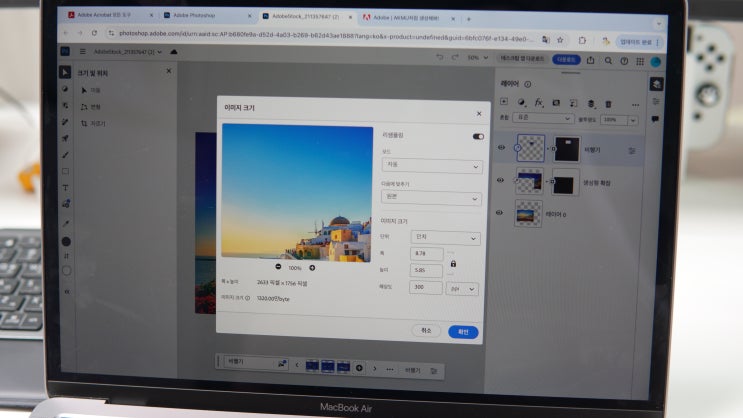The image size is (743, 418).
Task: Click the 높이 (height) input field
Action: pyautogui.click(x=426, y=270)
